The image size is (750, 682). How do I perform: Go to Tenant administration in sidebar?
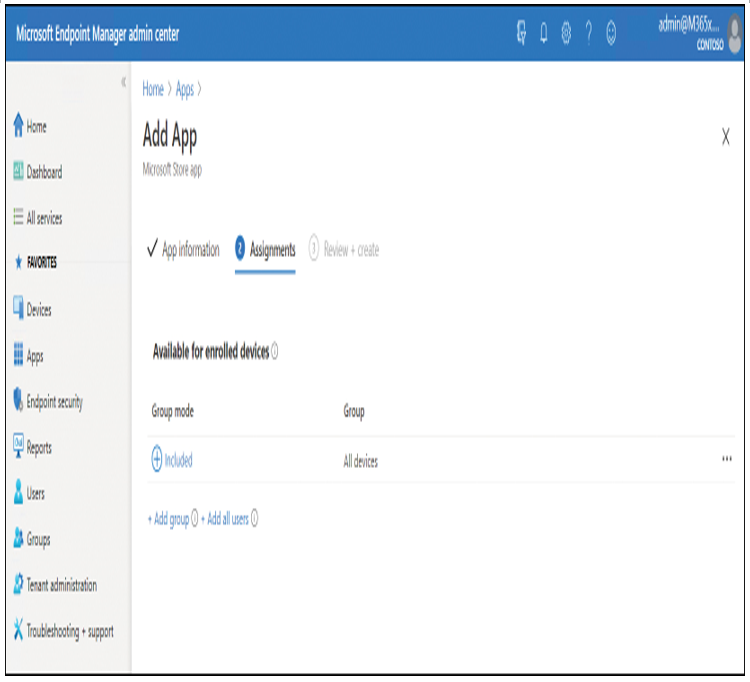pyautogui.click(x=62, y=585)
